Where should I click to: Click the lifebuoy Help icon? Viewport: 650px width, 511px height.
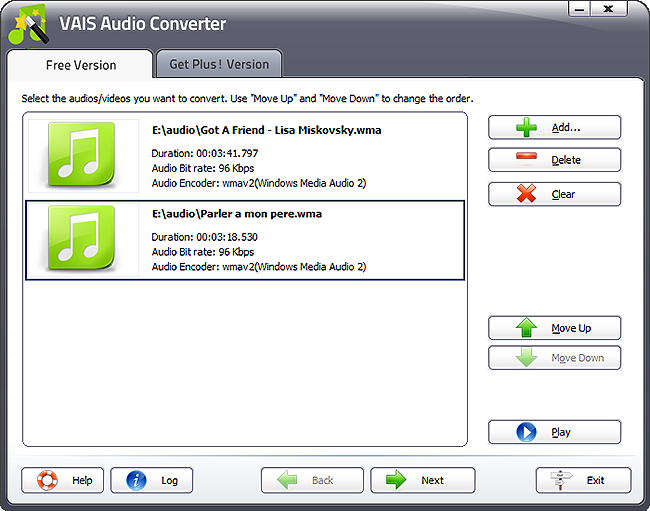pos(47,480)
